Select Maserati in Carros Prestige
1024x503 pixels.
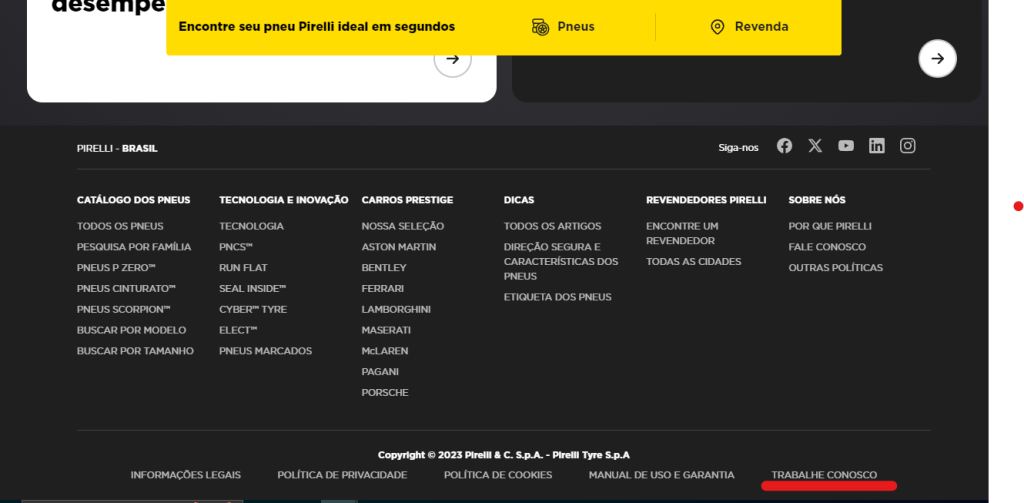[386, 331]
